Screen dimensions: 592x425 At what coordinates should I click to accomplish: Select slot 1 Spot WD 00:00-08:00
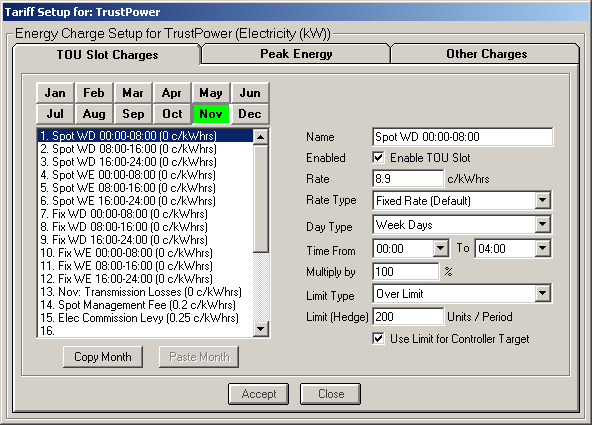pyautogui.click(x=145, y=136)
